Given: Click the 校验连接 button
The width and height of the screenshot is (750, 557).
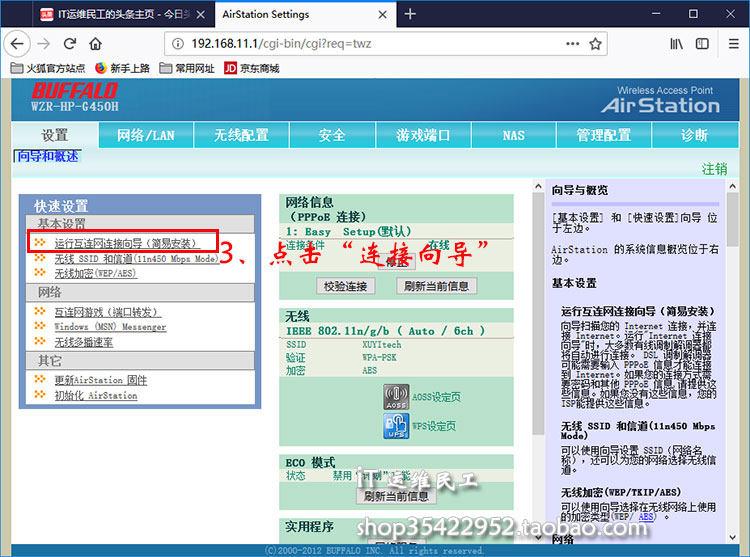Looking at the screenshot, I should click(345, 286).
